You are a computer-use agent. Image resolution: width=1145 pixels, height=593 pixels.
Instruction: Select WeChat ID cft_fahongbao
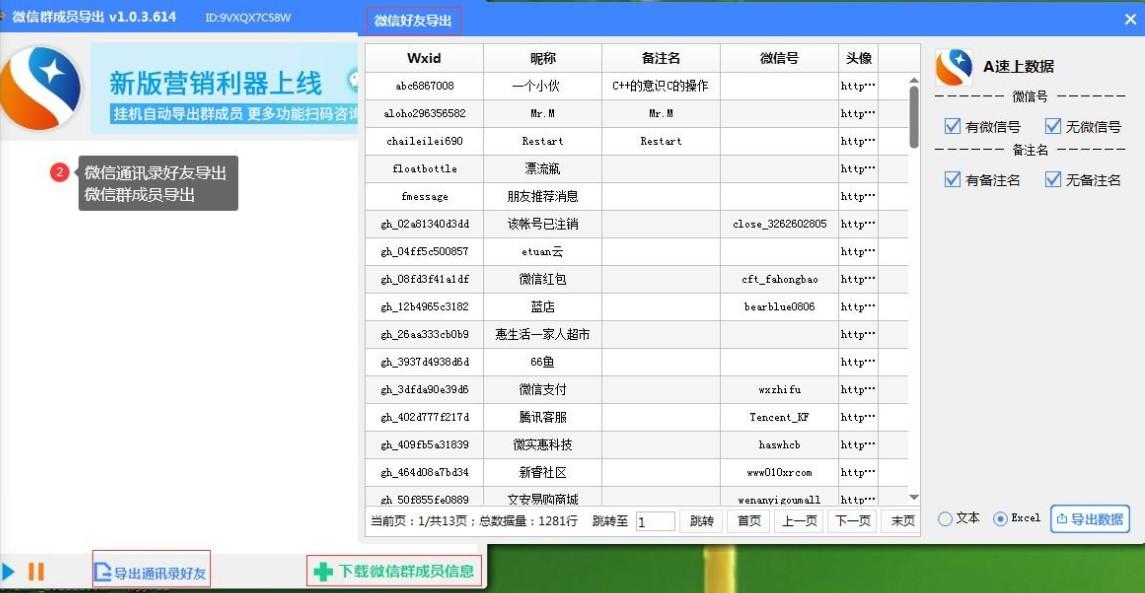tap(779, 280)
